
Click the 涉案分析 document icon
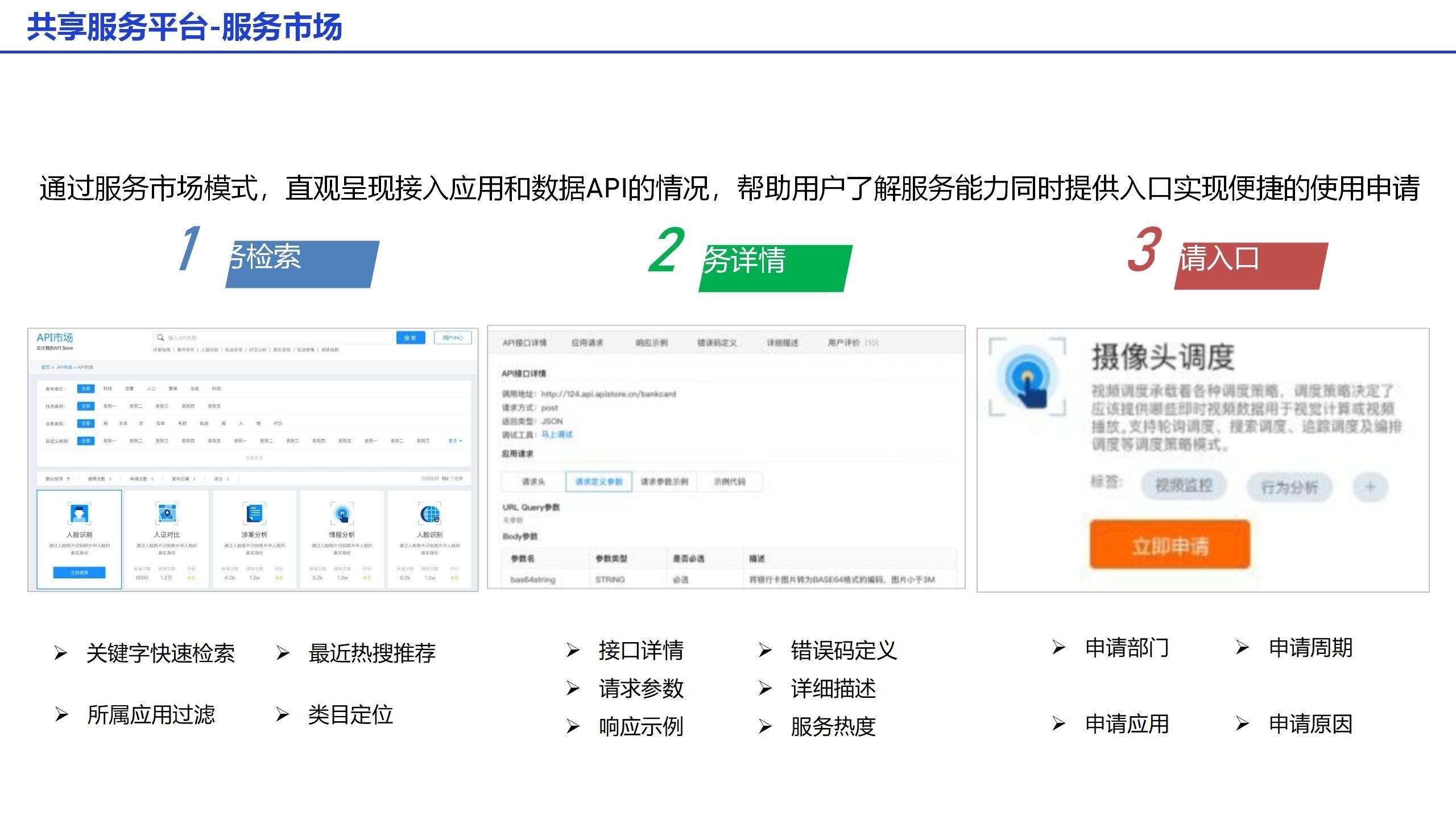pyautogui.click(x=254, y=514)
